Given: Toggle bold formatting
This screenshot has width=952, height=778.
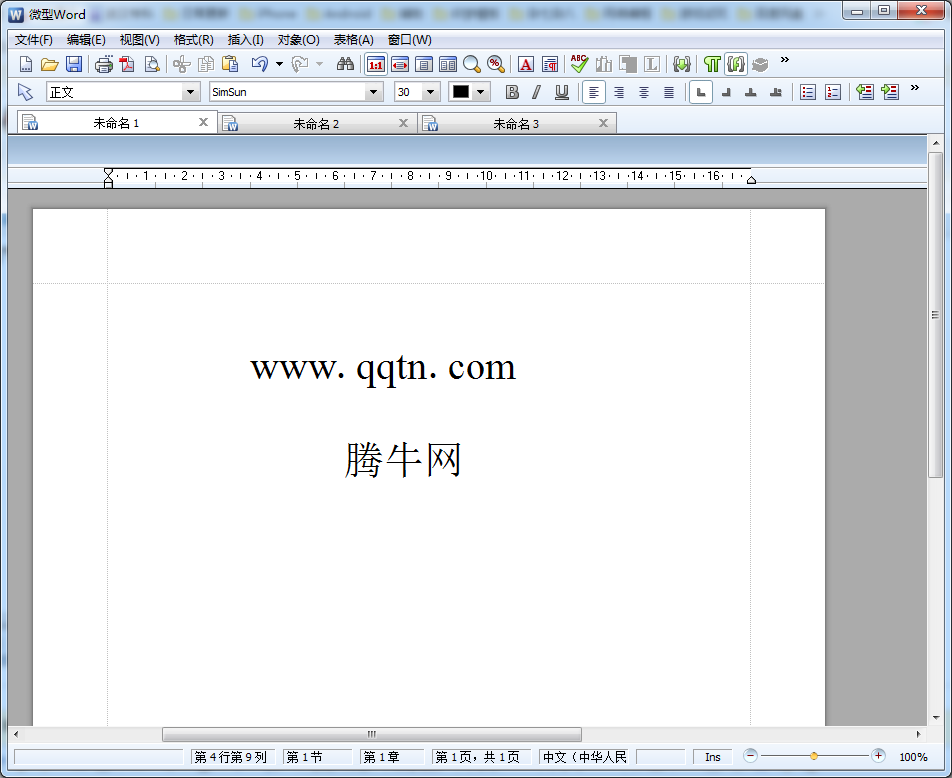Looking at the screenshot, I should tap(512, 92).
